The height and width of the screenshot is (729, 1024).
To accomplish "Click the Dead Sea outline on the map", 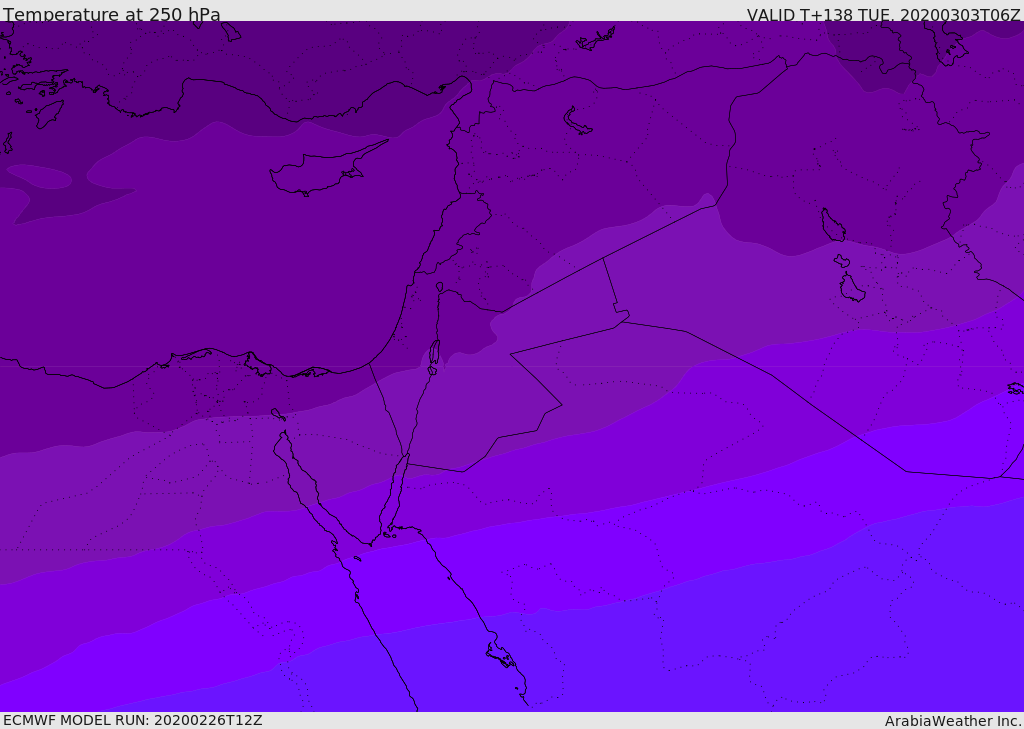I will point(434,357).
